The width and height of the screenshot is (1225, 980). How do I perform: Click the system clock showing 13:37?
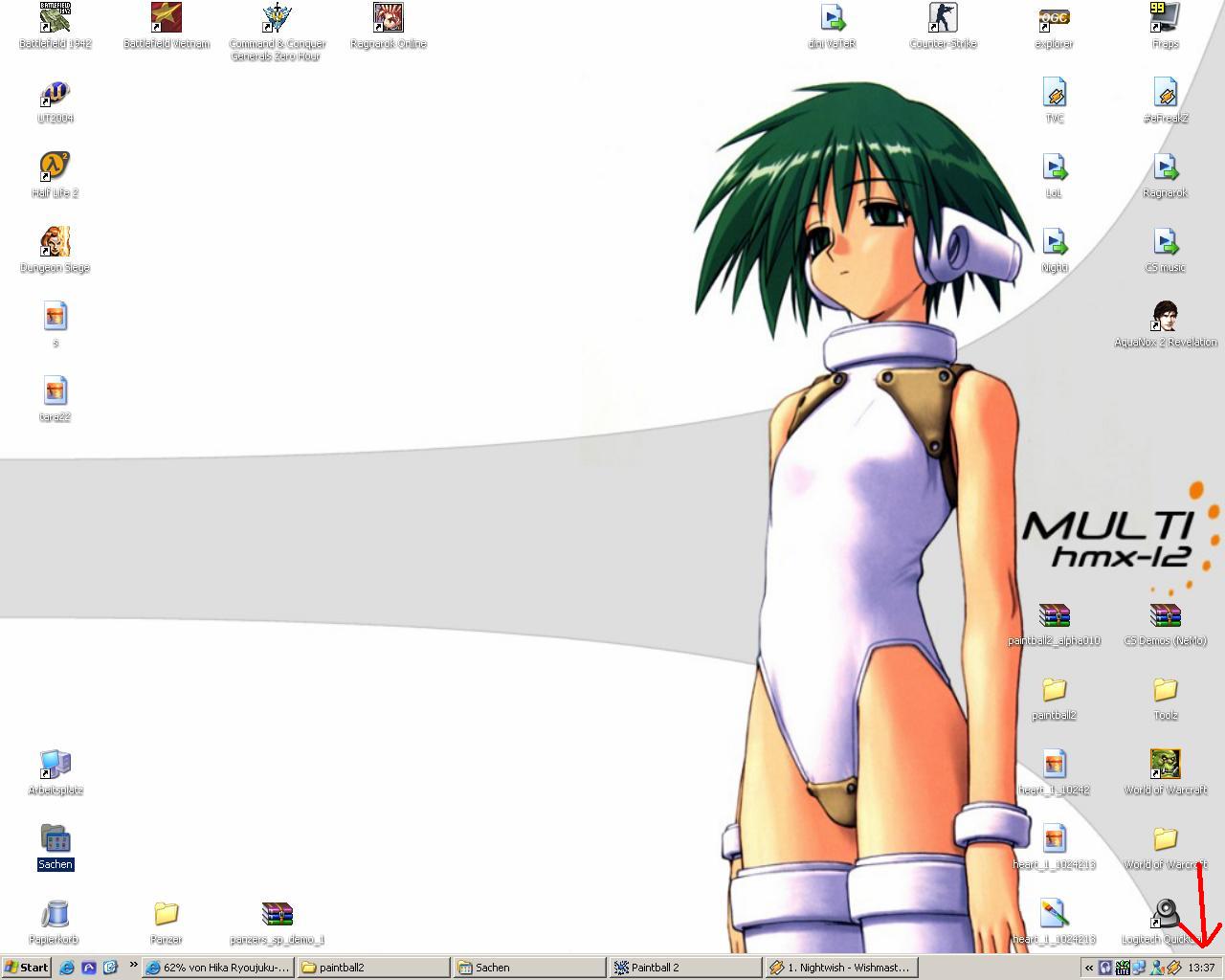tap(1201, 968)
